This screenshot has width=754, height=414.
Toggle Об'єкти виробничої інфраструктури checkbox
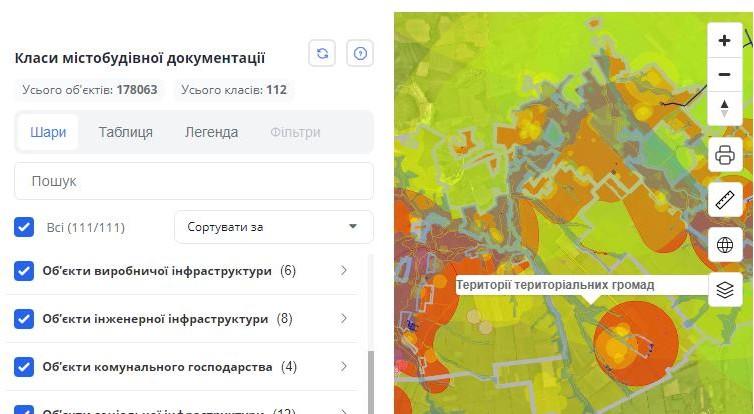point(25,271)
